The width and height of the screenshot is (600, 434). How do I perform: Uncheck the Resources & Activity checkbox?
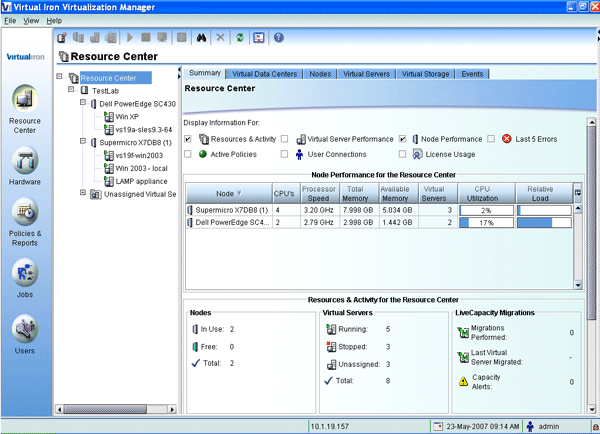tap(188, 139)
